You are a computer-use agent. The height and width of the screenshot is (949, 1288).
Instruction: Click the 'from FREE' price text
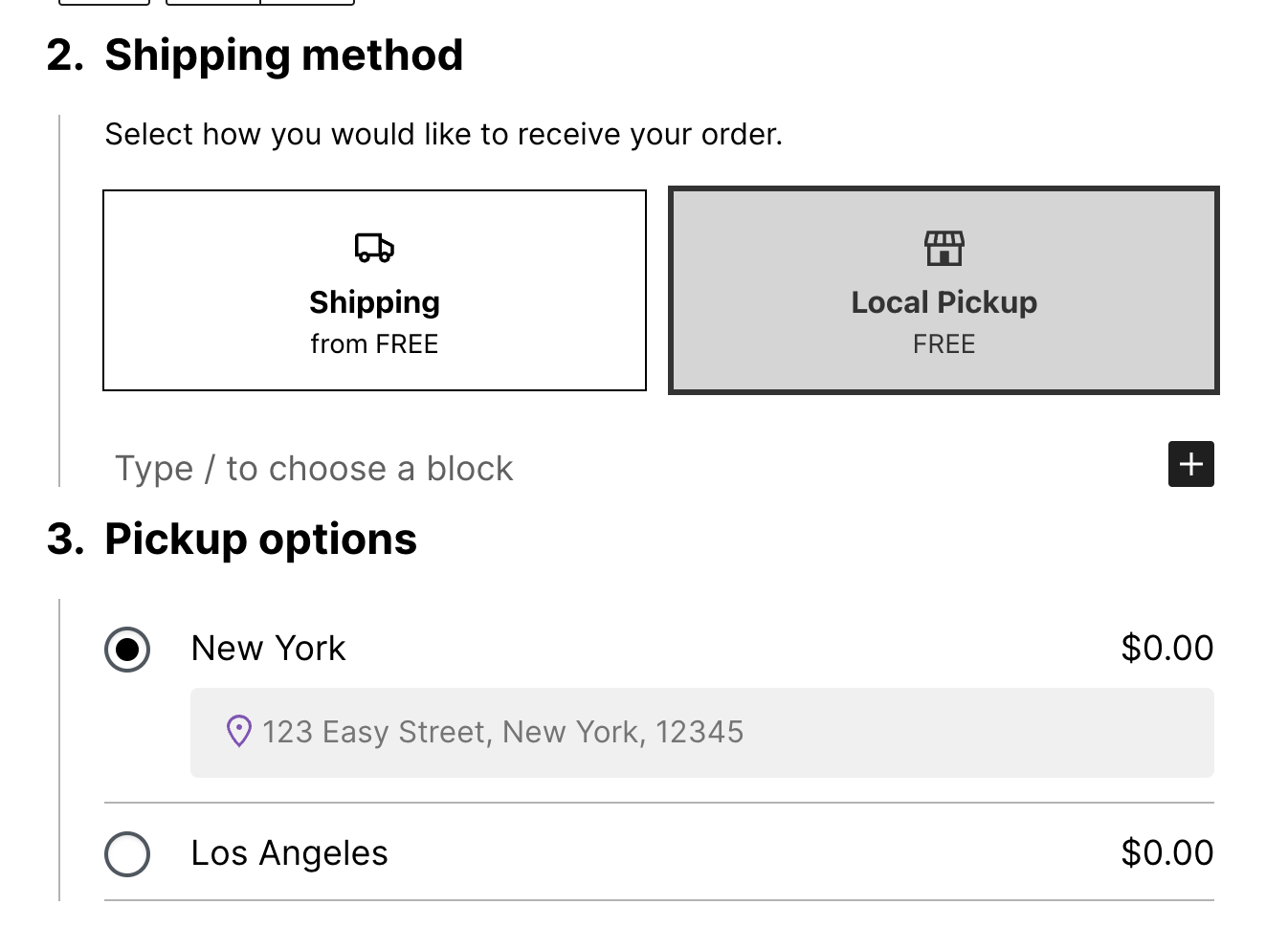(x=373, y=343)
